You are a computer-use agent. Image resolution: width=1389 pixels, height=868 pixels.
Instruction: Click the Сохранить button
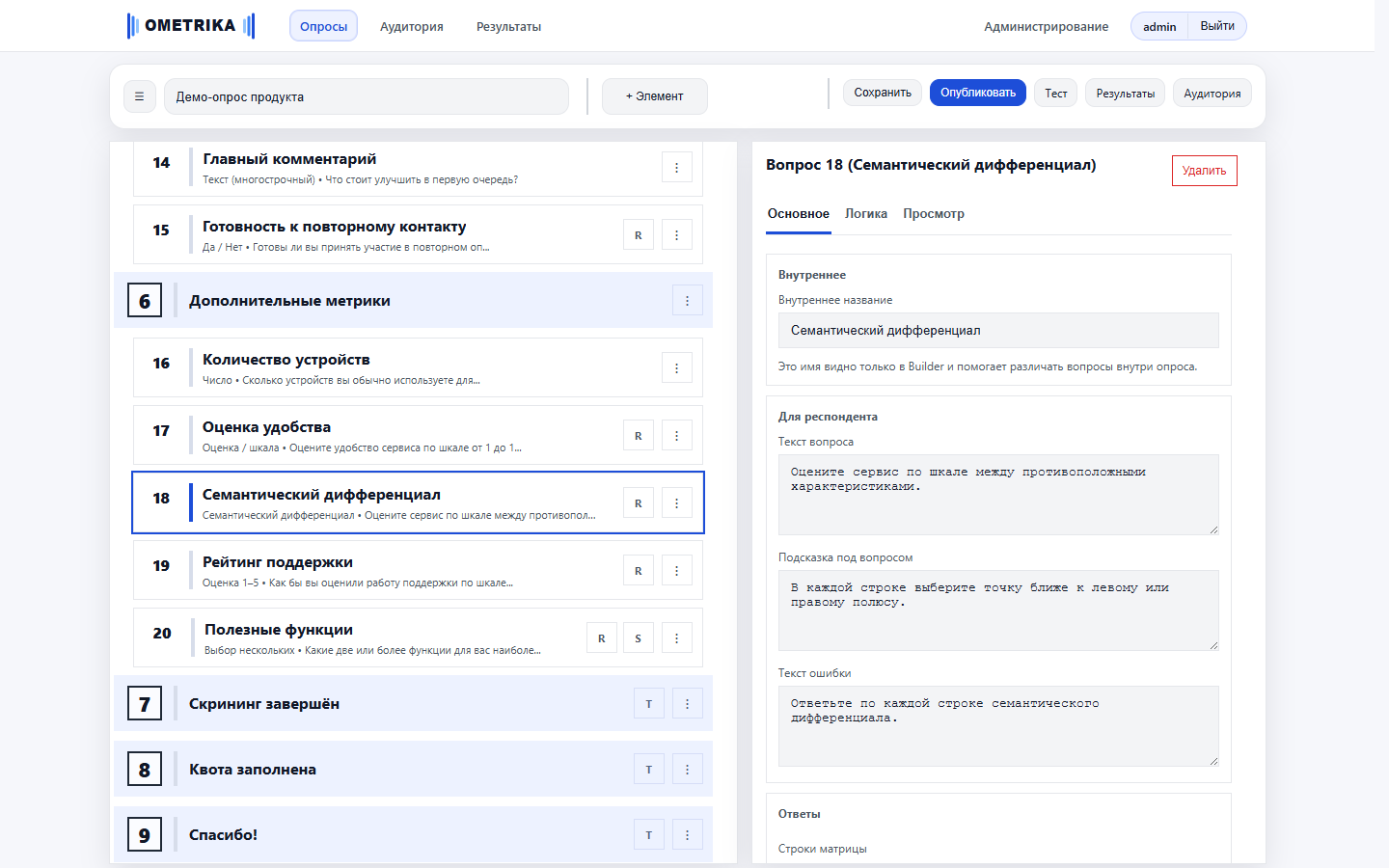point(883,93)
